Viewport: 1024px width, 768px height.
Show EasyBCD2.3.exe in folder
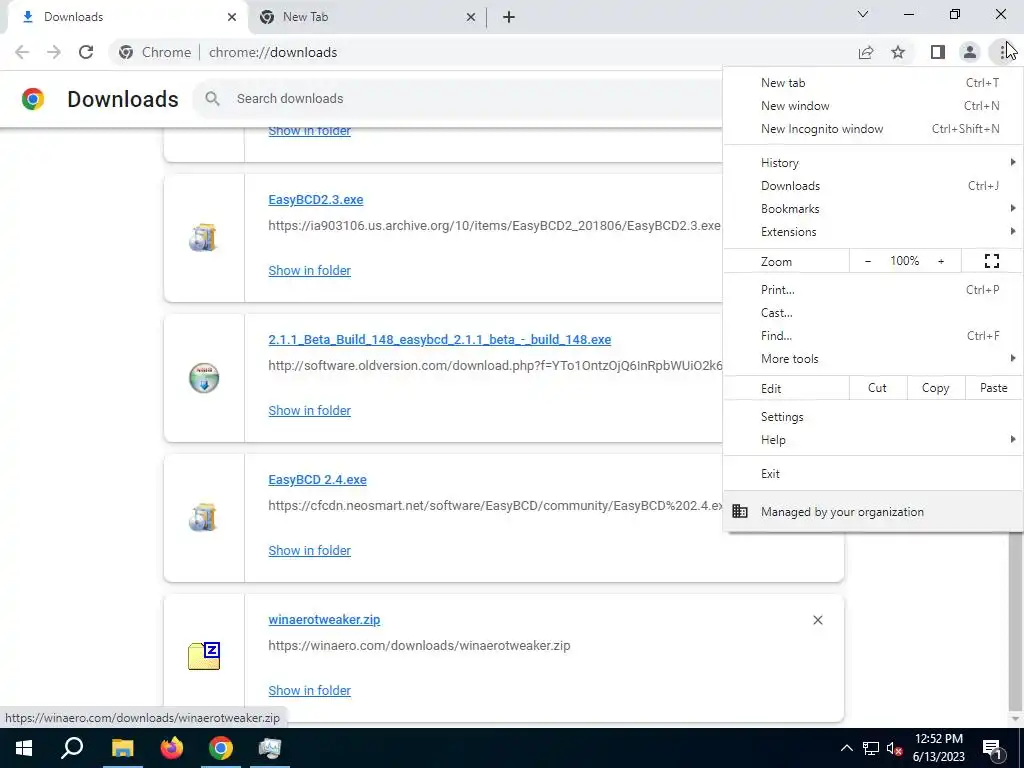(310, 270)
